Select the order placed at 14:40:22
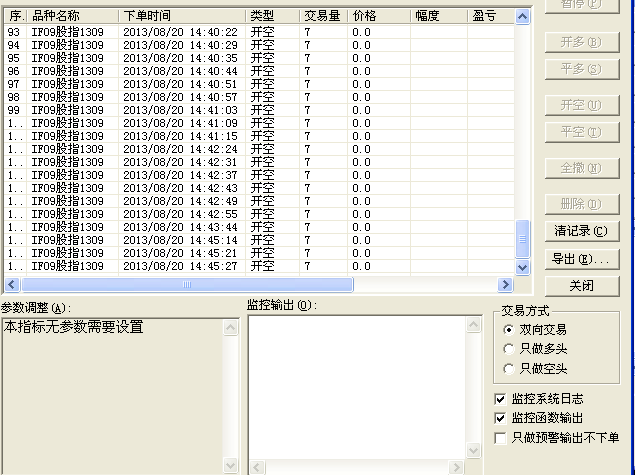This screenshot has height=475, width=635. [259, 32]
